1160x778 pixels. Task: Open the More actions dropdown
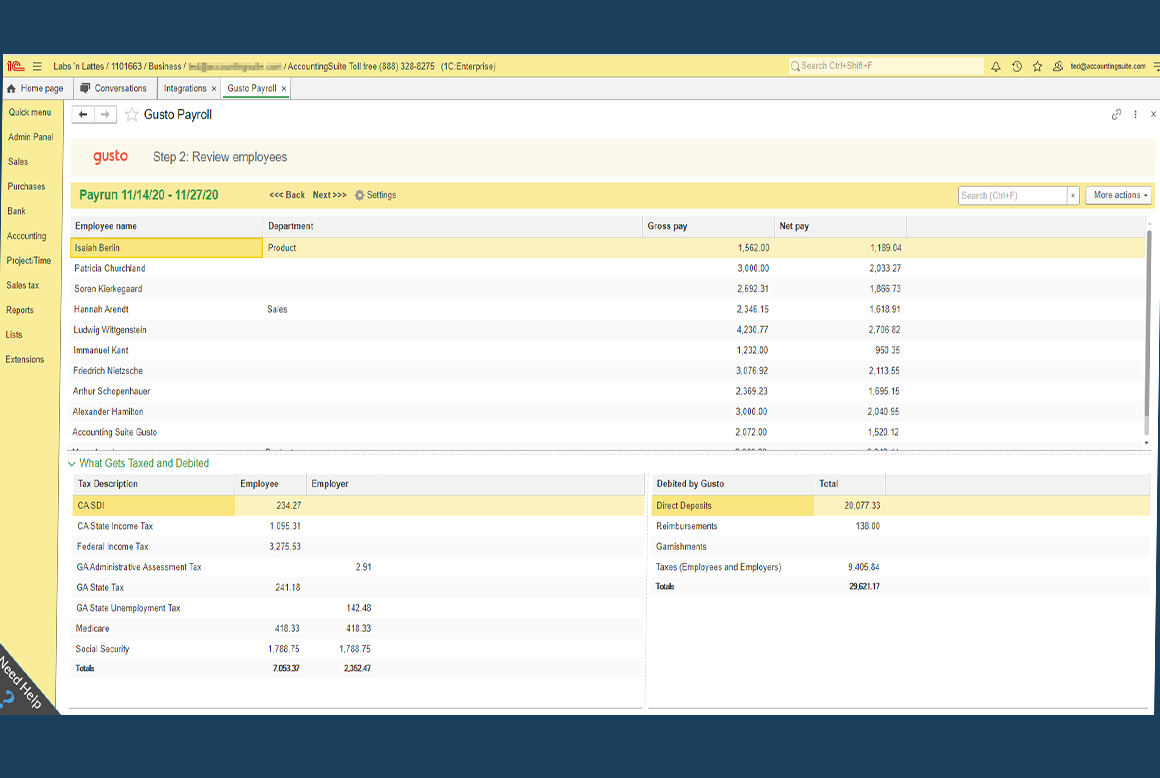[1119, 195]
